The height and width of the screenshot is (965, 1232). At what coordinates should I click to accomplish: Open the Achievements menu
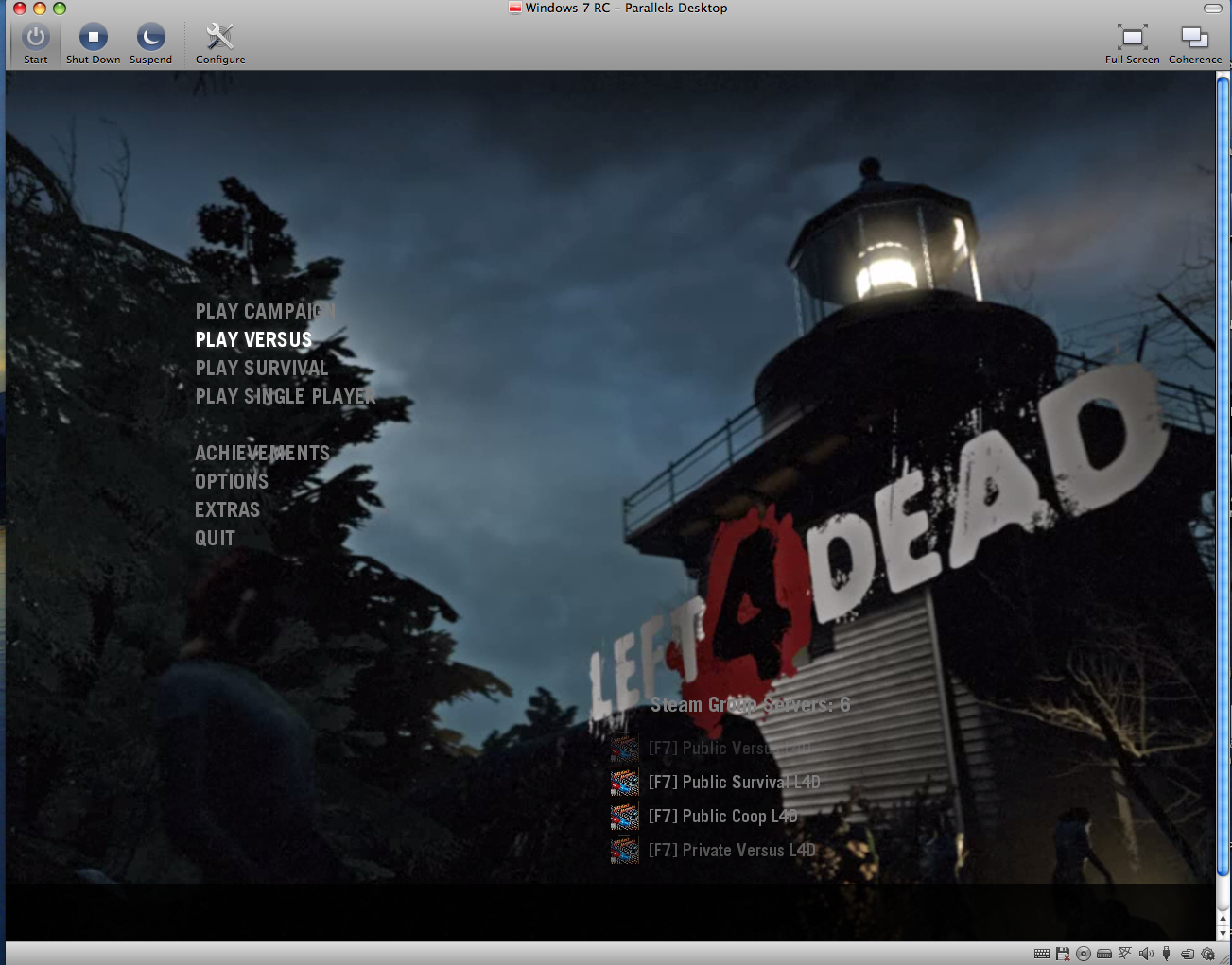tap(263, 454)
